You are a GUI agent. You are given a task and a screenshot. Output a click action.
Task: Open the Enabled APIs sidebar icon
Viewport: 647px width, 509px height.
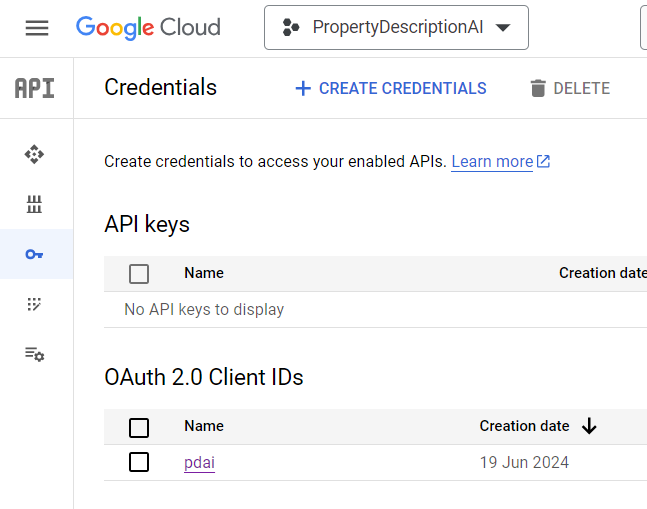point(35,154)
